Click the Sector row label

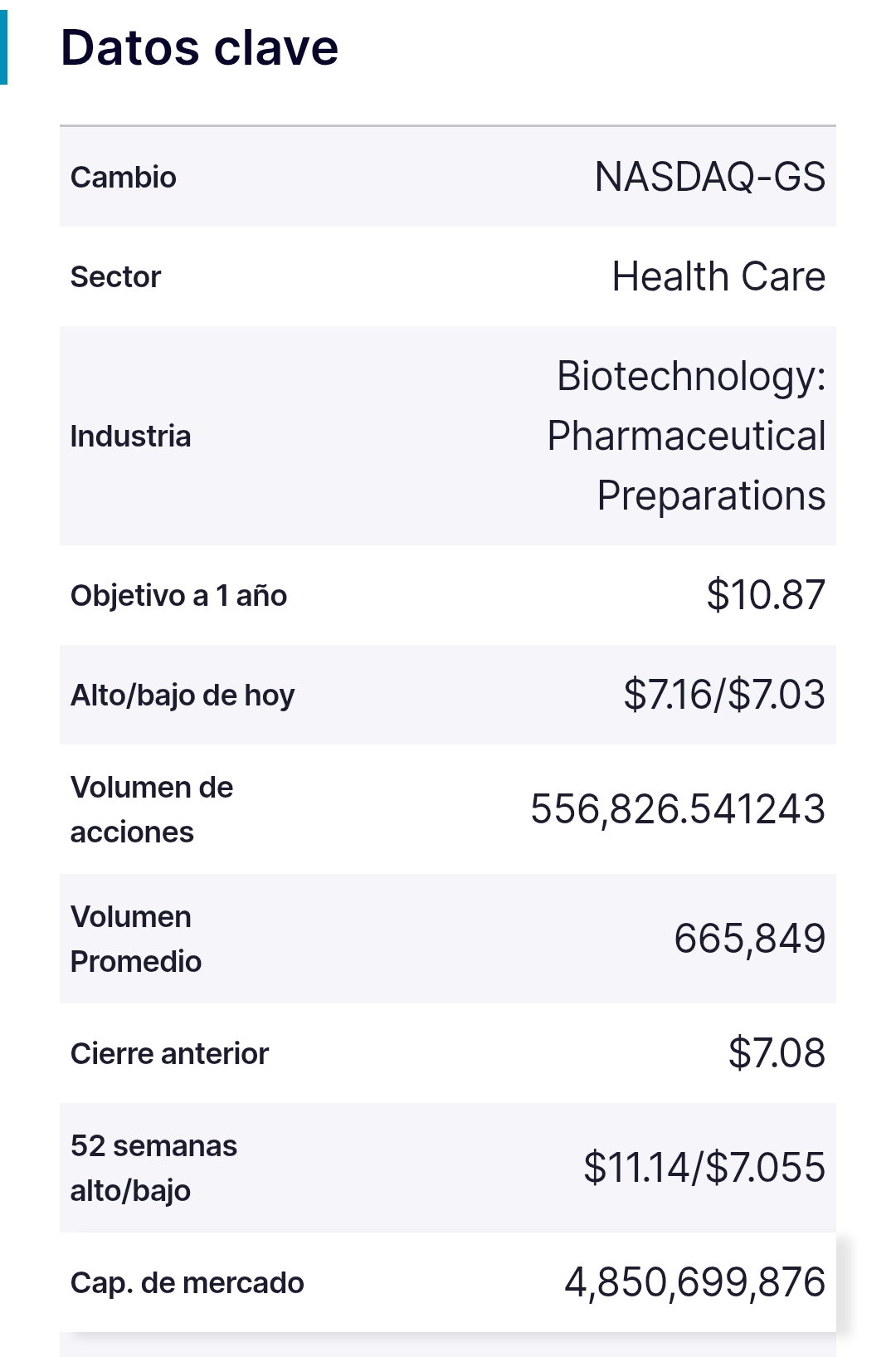coord(115,276)
